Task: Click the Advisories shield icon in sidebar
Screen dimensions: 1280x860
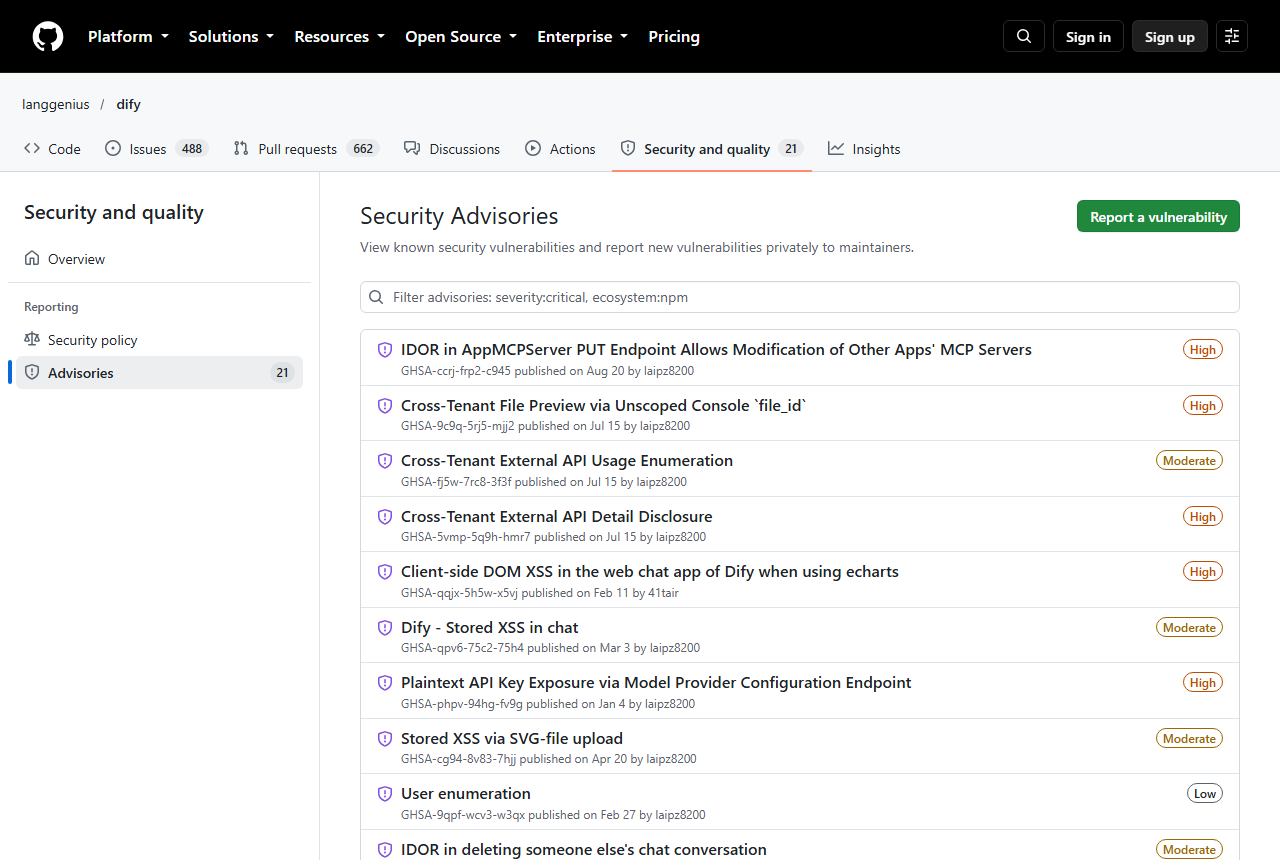Action: click(32, 373)
